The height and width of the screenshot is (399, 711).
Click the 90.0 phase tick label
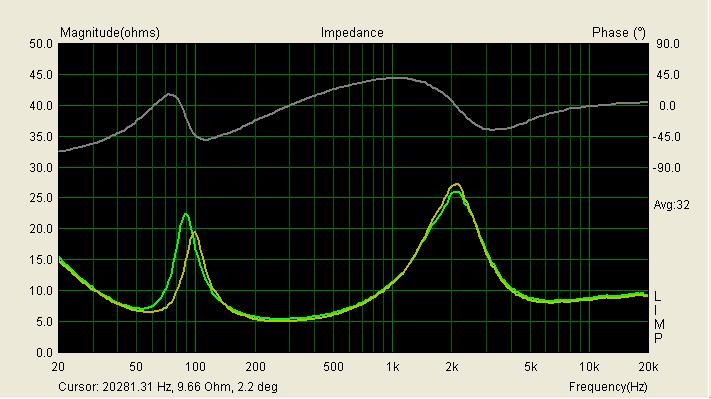tap(669, 44)
